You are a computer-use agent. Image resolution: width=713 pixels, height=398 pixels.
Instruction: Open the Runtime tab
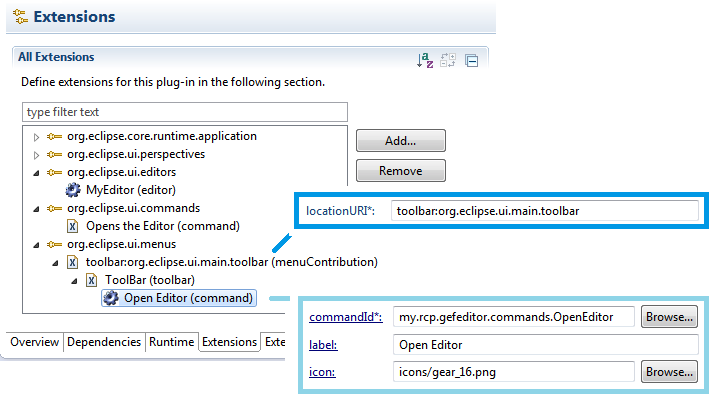click(171, 342)
